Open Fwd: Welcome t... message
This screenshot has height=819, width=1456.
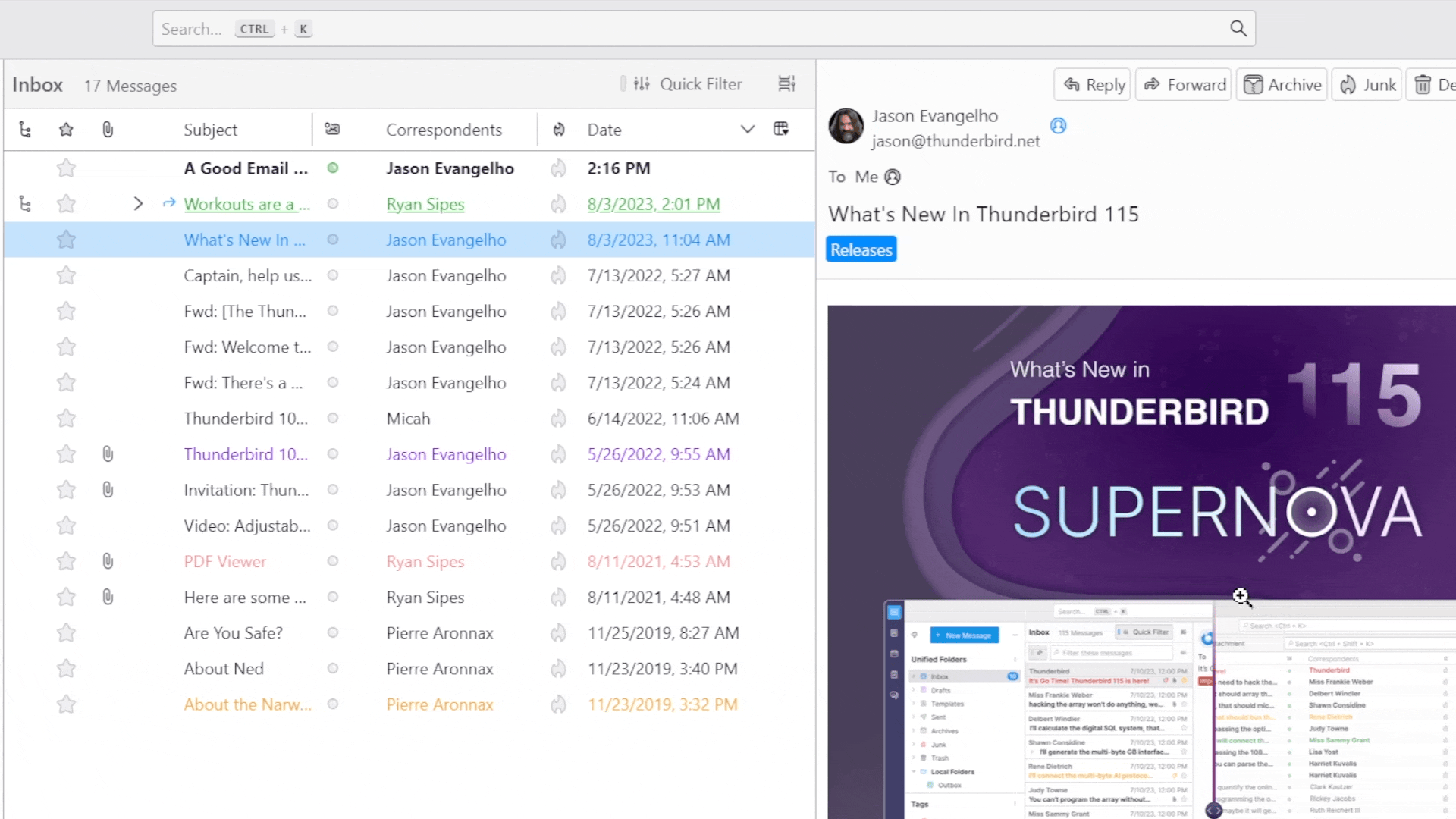[x=247, y=347]
